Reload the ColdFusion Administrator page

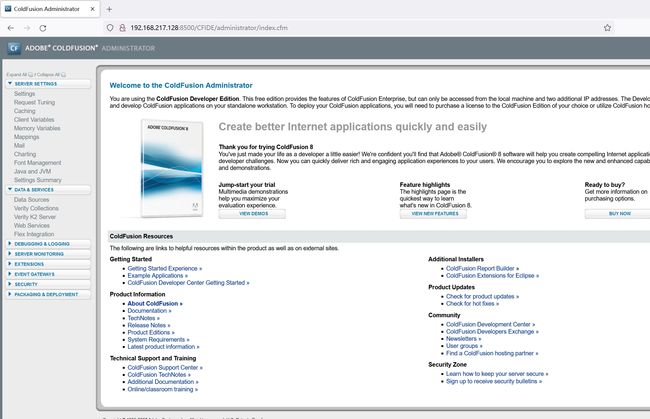point(43,28)
